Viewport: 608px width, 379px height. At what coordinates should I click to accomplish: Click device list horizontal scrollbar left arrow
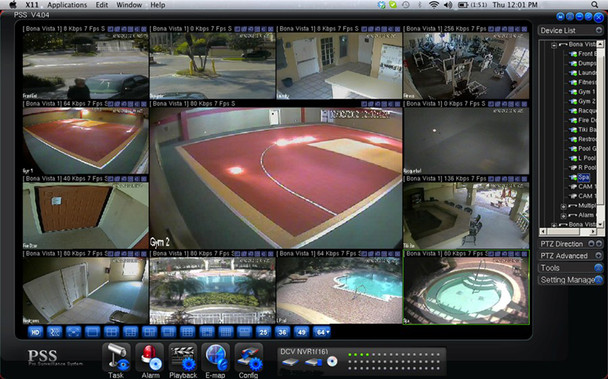point(543,232)
